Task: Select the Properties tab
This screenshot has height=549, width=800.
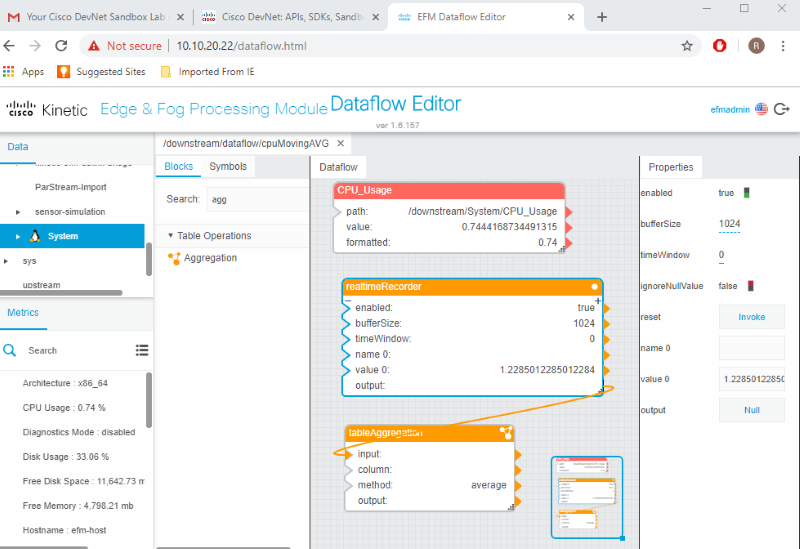Action: point(671,167)
